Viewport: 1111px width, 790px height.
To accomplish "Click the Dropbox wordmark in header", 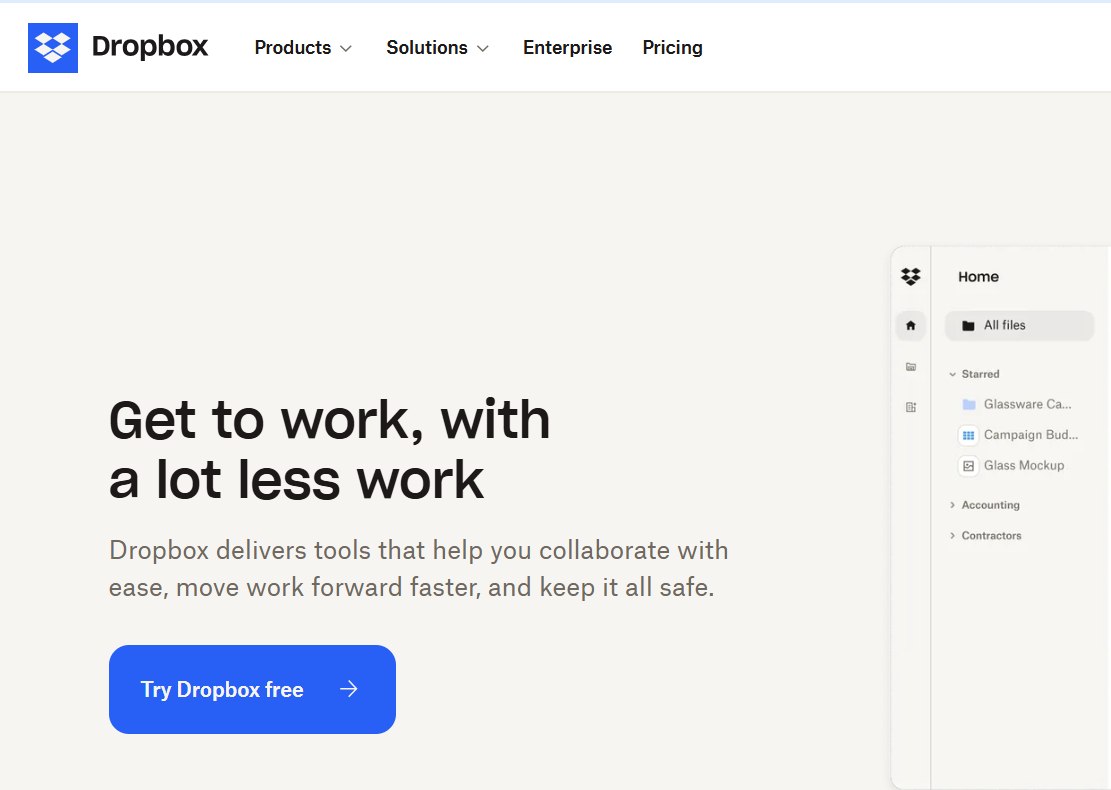I will click(150, 47).
